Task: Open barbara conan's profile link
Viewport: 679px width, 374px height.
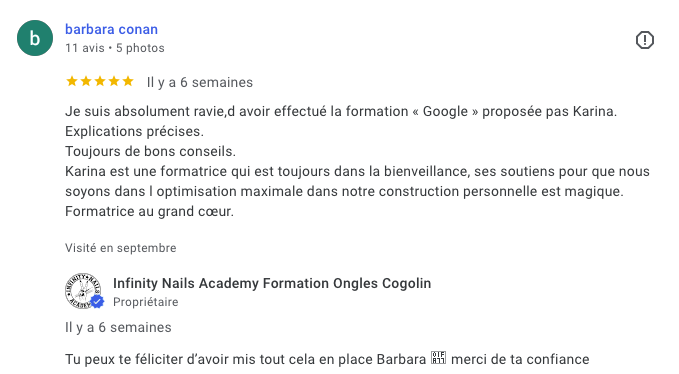Action: pyautogui.click(x=111, y=29)
